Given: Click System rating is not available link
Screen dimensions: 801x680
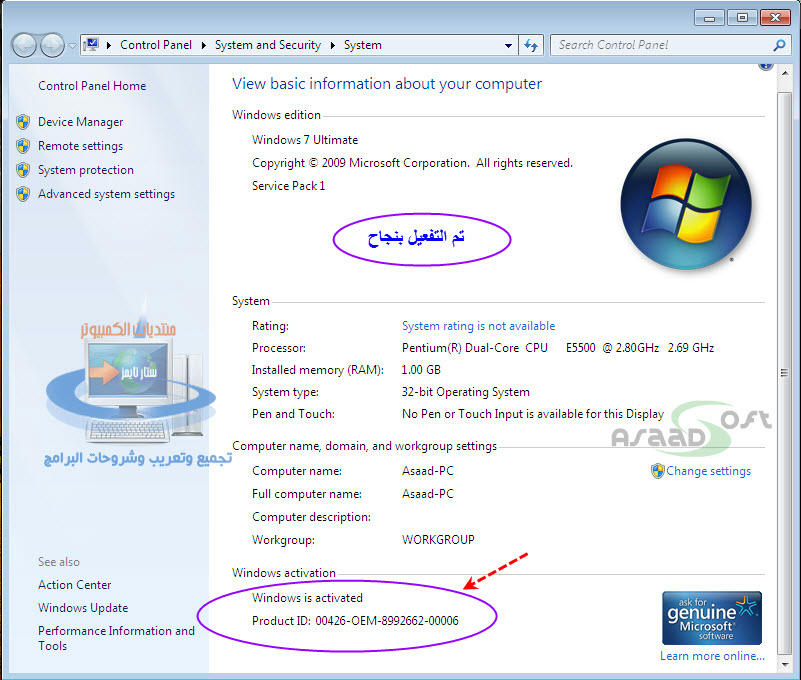Looking at the screenshot, I should (x=478, y=326).
